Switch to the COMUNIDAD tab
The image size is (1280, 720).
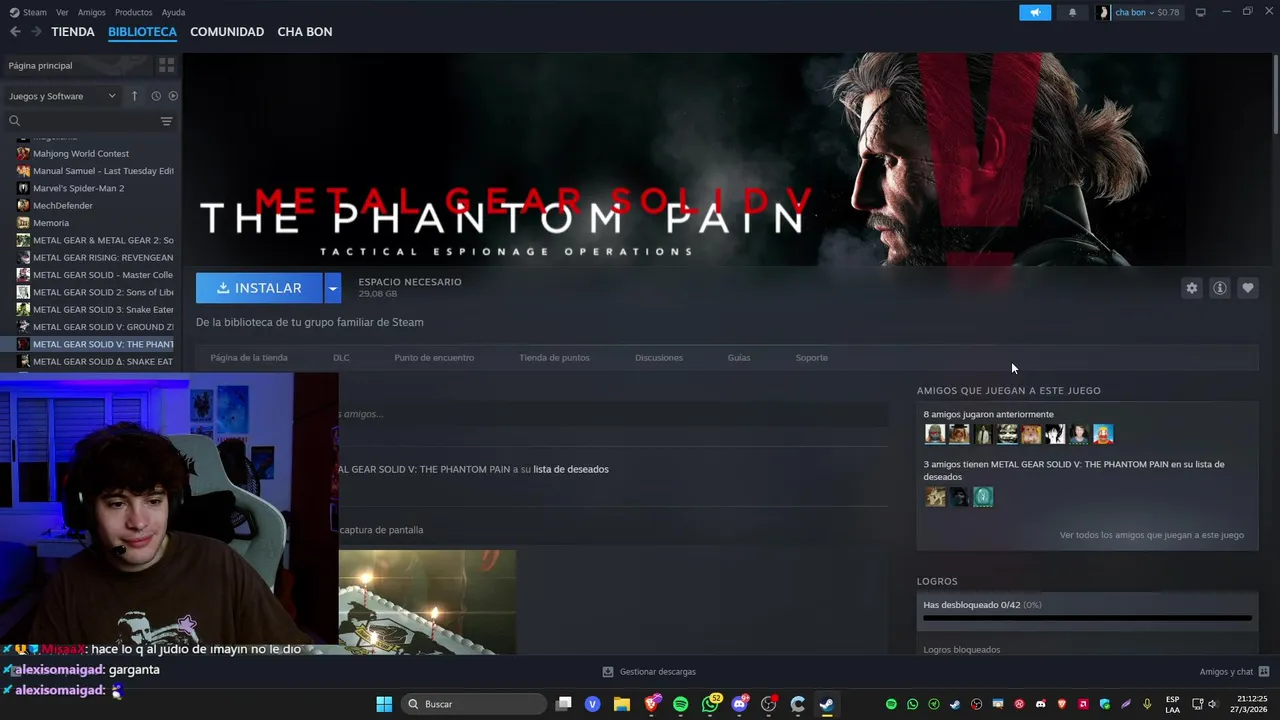pos(227,32)
